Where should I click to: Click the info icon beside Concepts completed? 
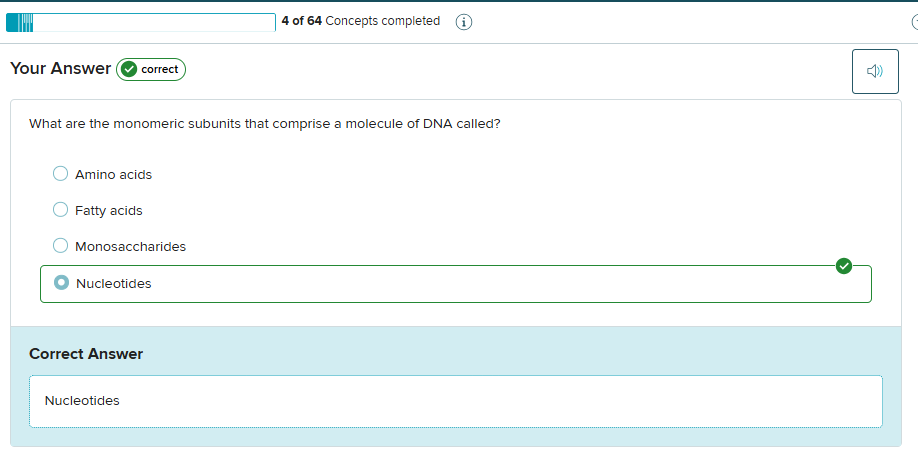pos(464,22)
